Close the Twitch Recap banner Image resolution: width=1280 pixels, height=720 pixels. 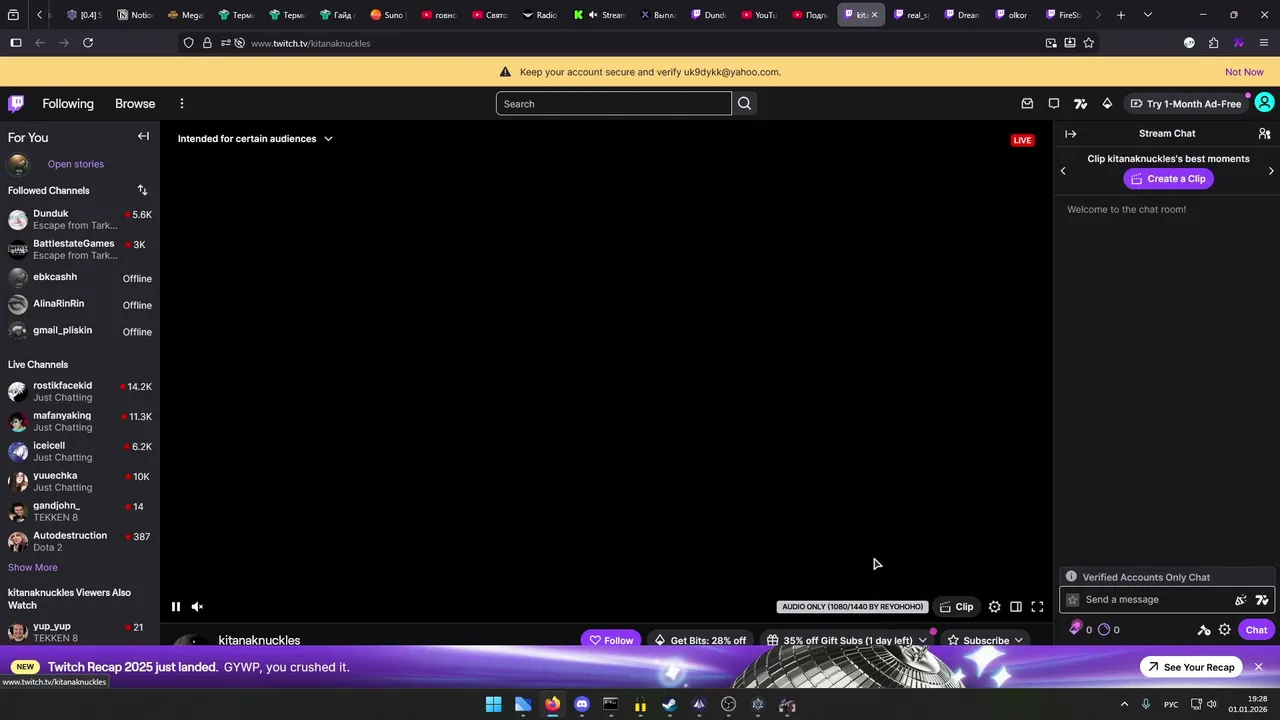pyautogui.click(x=1258, y=667)
